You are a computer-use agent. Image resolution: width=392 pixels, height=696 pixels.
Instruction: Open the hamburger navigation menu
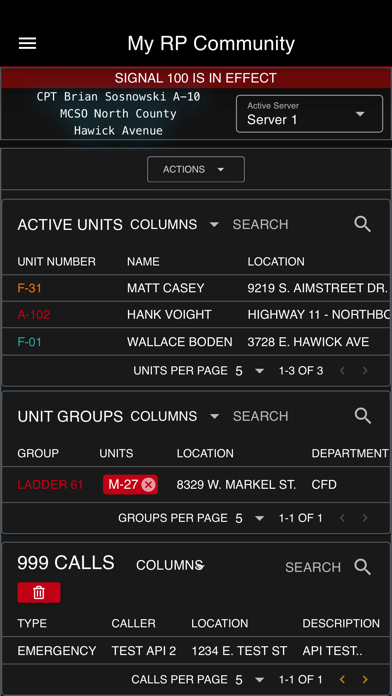27,44
